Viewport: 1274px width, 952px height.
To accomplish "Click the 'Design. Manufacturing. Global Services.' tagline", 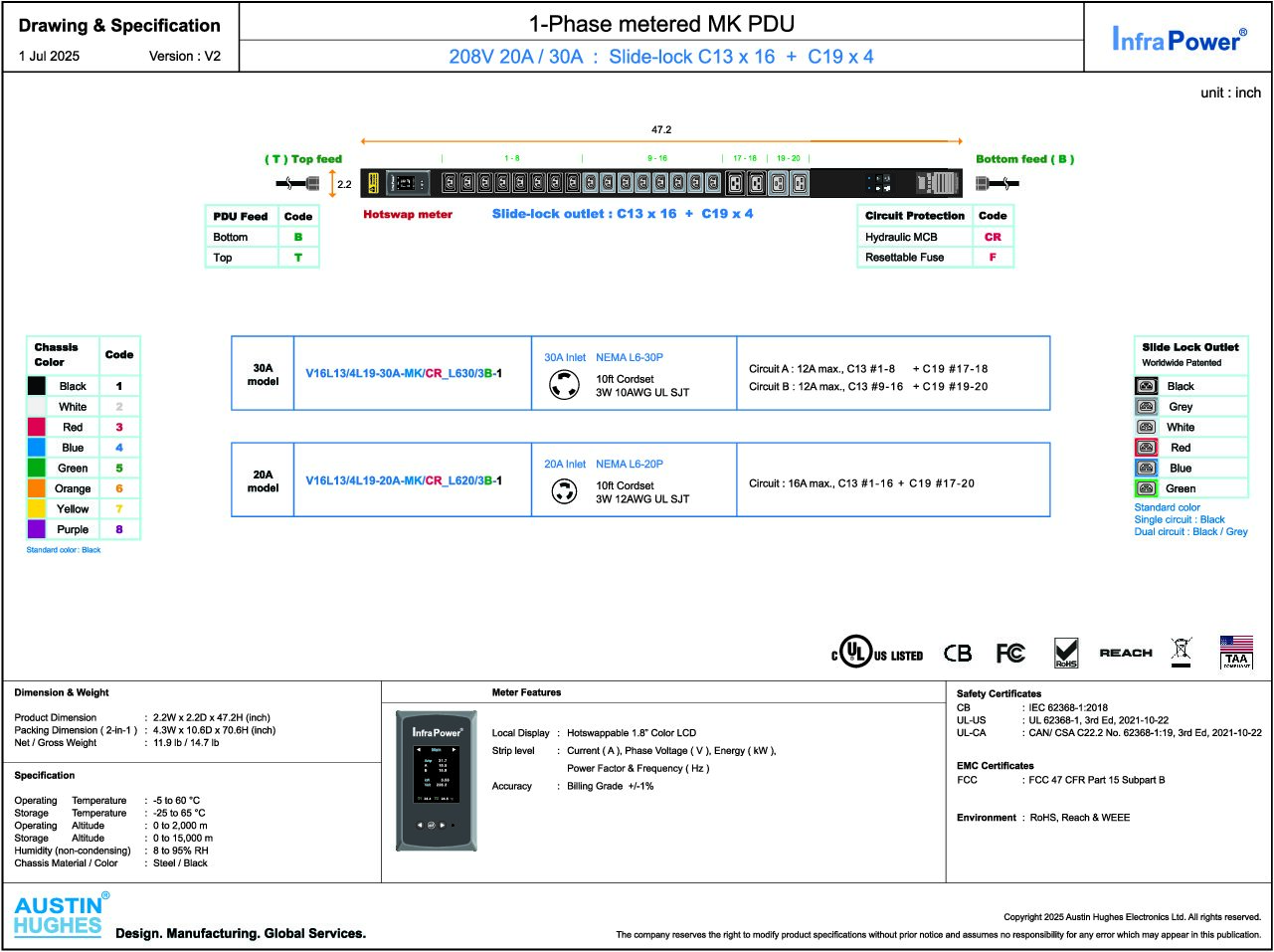I will point(241,933).
